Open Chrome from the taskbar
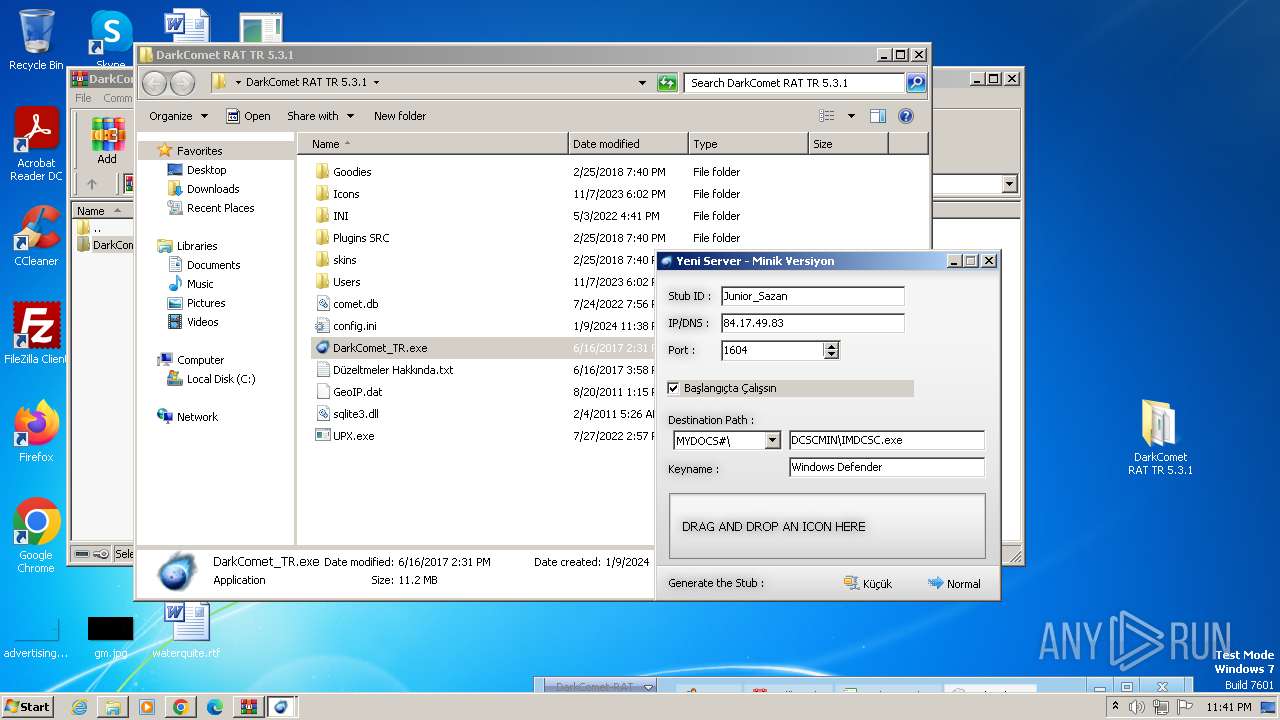The width and height of the screenshot is (1280, 720). 181,707
